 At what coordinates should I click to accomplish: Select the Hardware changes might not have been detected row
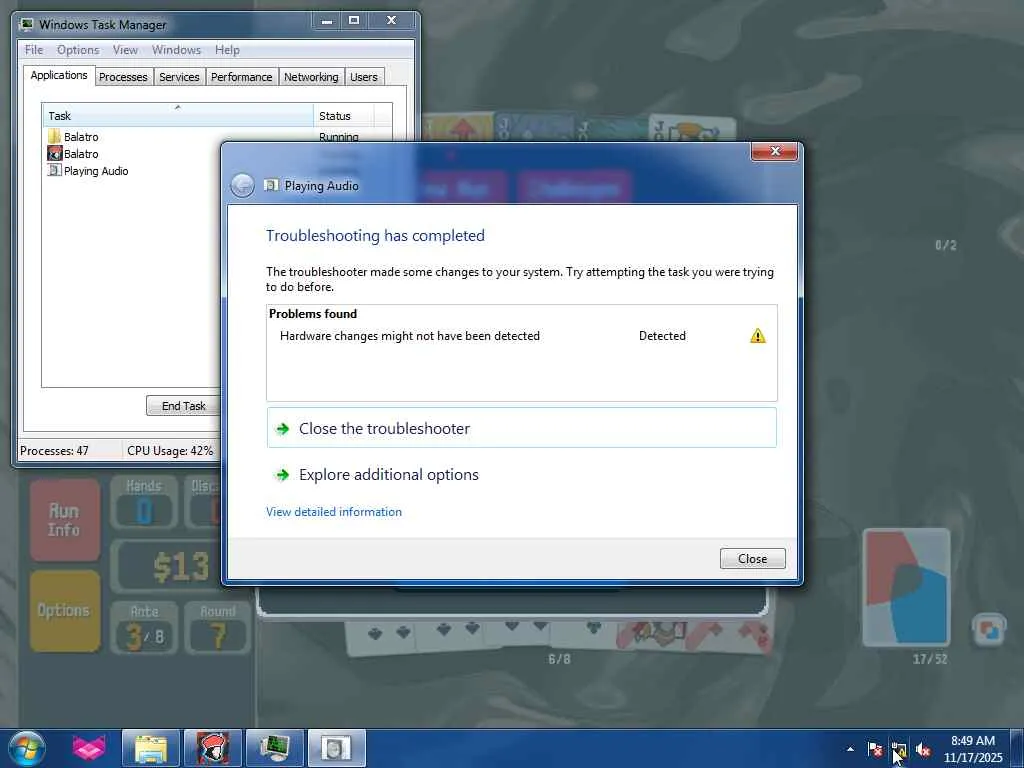[x=521, y=336]
